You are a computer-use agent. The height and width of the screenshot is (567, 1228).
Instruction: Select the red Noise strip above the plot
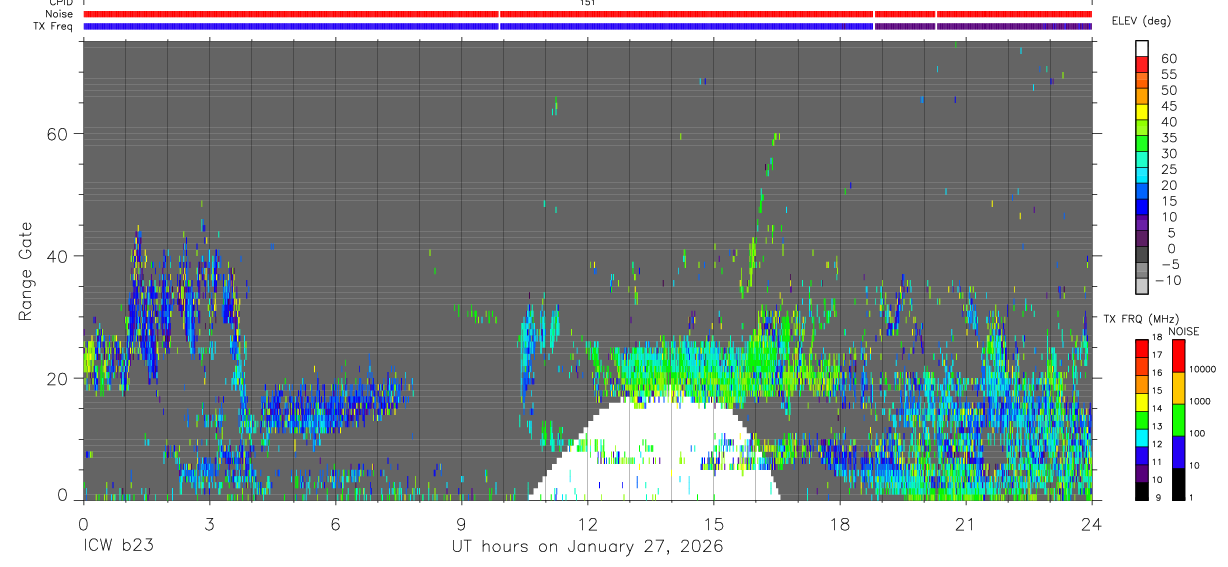tap(587, 14)
